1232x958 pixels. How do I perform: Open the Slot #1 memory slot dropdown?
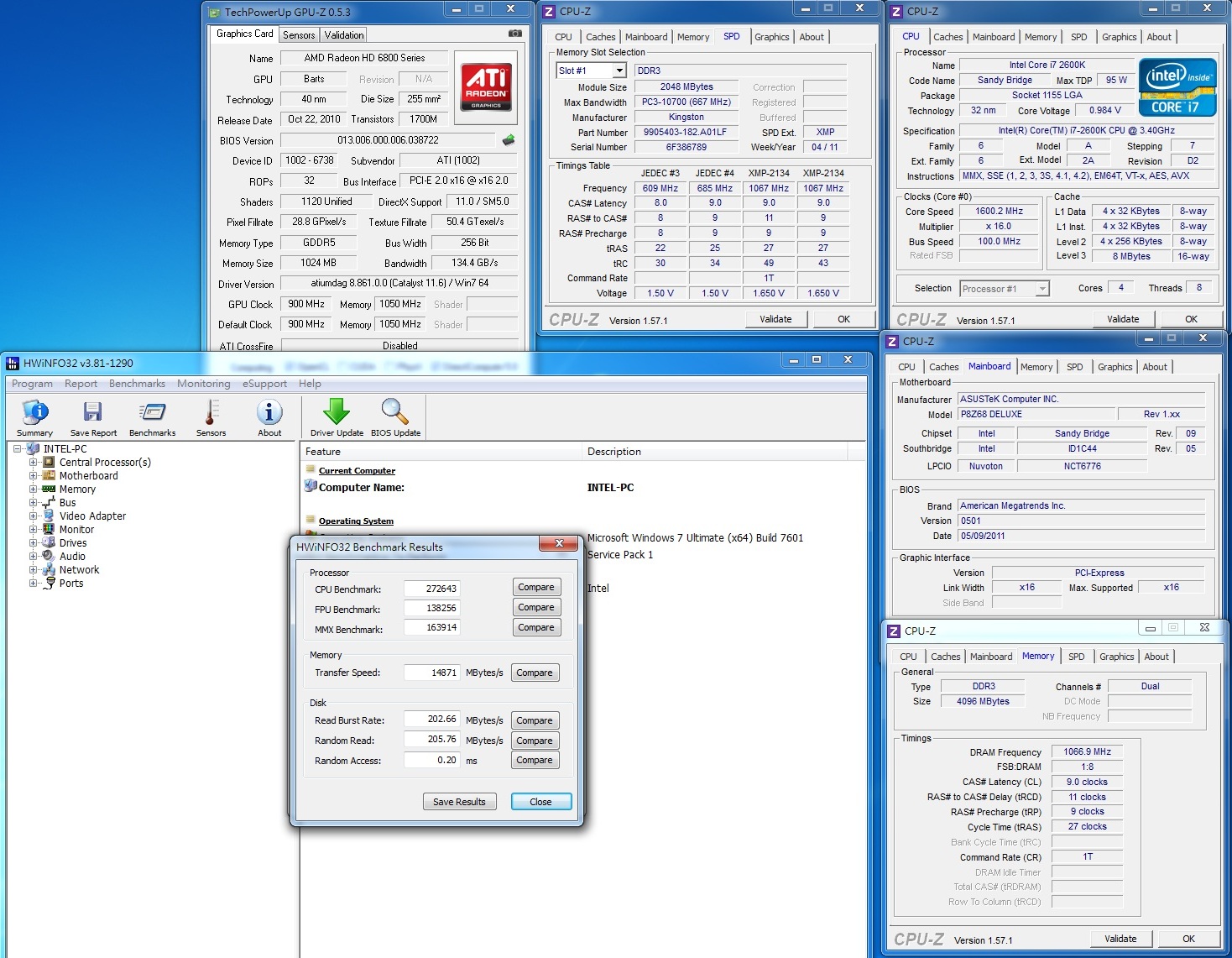[x=619, y=71]
